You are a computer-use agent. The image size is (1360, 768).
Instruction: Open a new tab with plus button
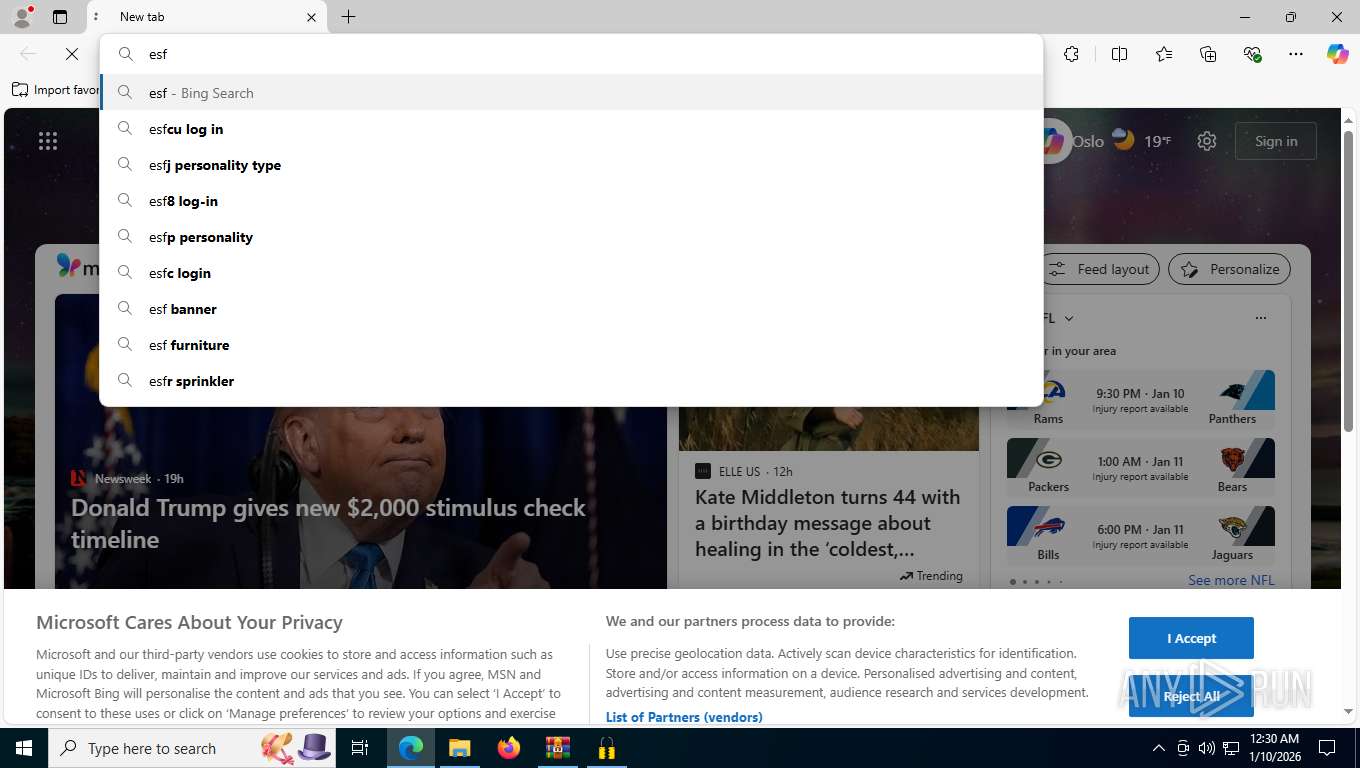click(x=348, y=17)
